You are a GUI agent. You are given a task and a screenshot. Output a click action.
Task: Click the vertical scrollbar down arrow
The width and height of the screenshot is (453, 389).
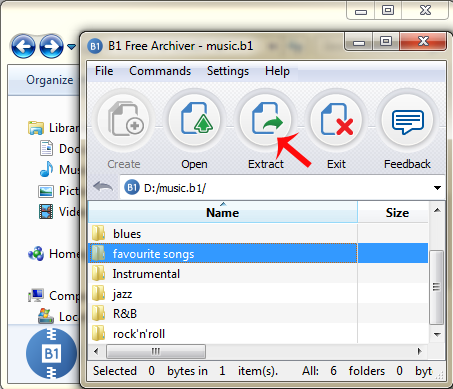coord(437,334)
